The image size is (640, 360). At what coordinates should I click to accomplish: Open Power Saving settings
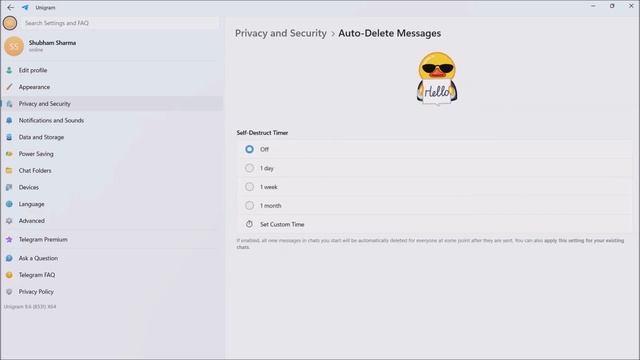[112, 154]
